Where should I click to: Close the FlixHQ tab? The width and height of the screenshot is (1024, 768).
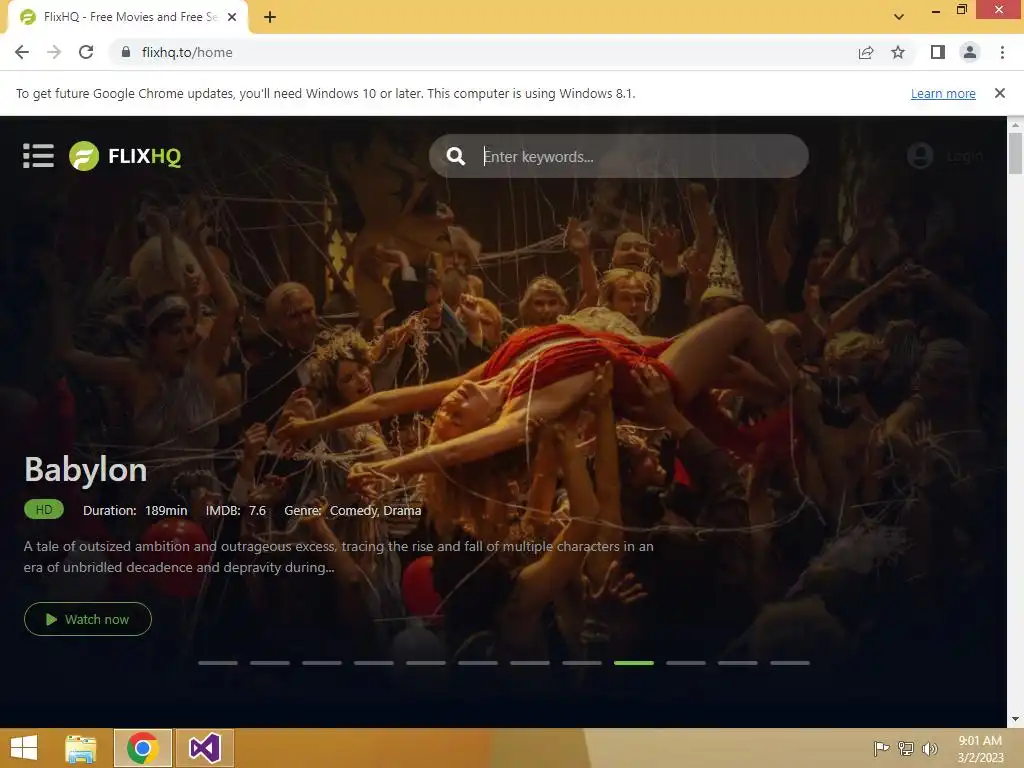pos(232,17)
